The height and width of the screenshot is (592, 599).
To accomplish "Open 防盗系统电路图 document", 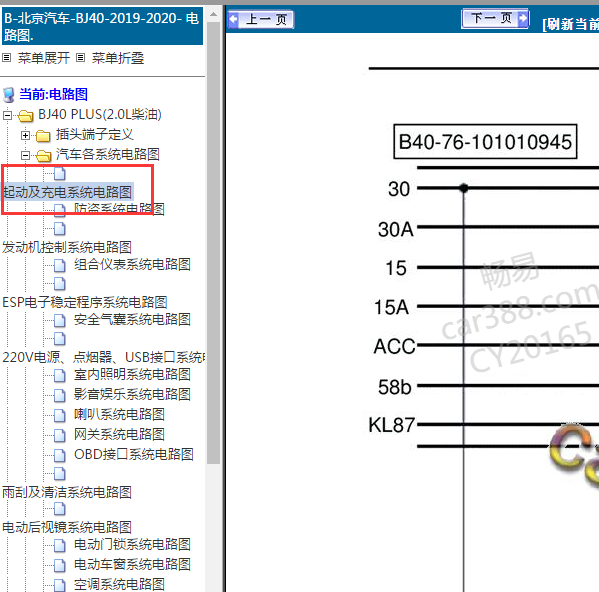I will [119, 209].
